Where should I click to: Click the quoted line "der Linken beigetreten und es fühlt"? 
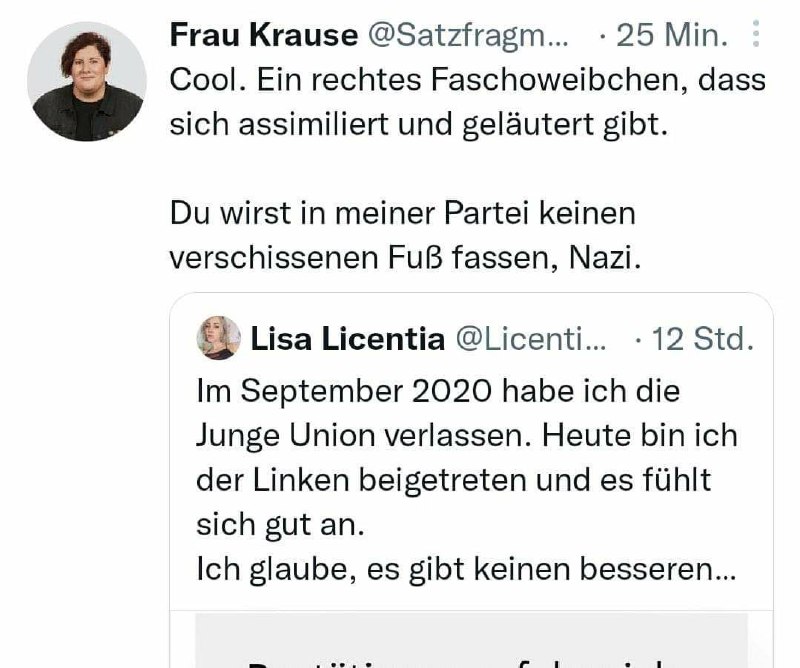[454, 479]
